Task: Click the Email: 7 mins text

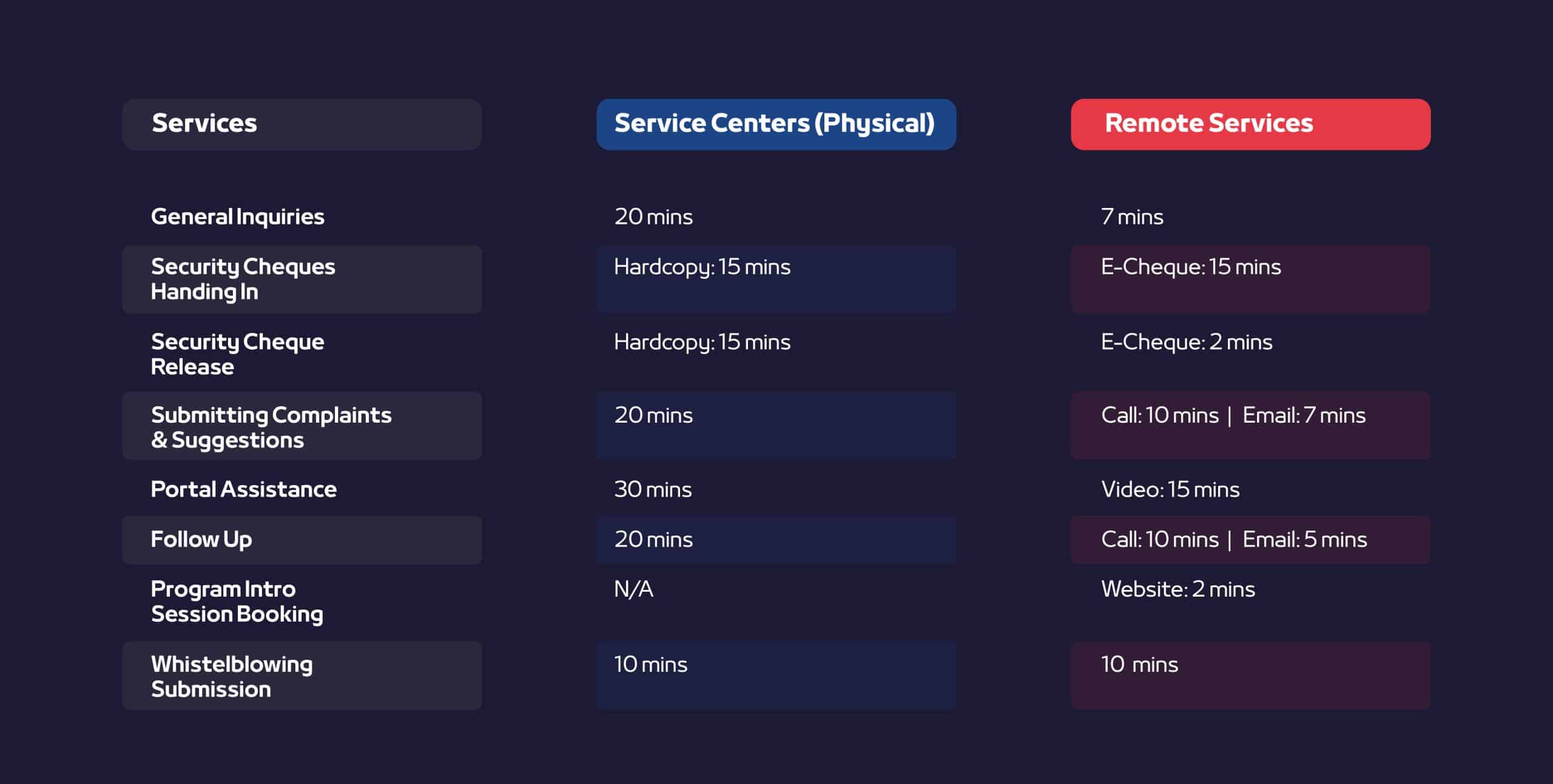Action: (x=1304, y=416)
